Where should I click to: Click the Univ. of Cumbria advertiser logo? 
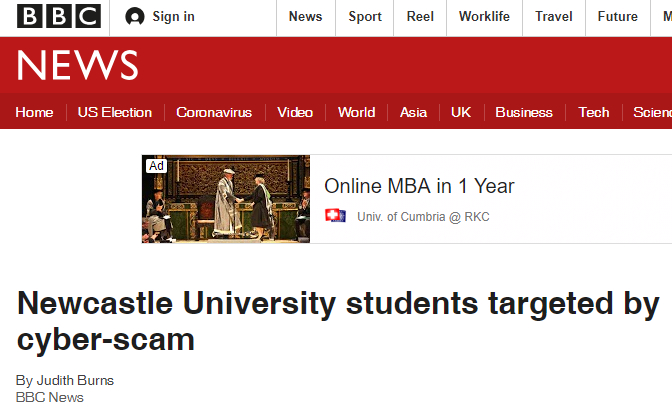click(335, 216)
